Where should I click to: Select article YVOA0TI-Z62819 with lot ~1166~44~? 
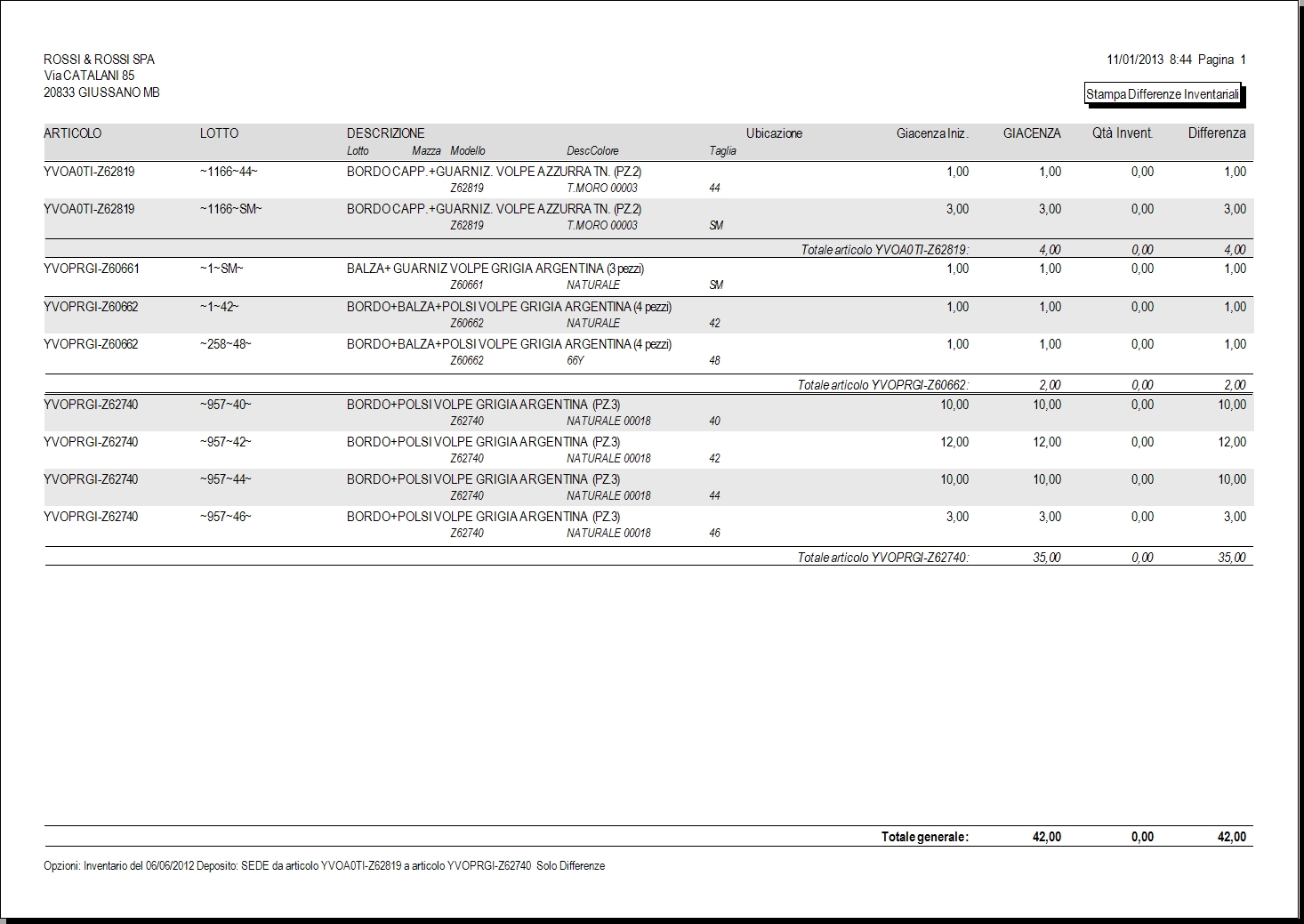coord(648,180)
